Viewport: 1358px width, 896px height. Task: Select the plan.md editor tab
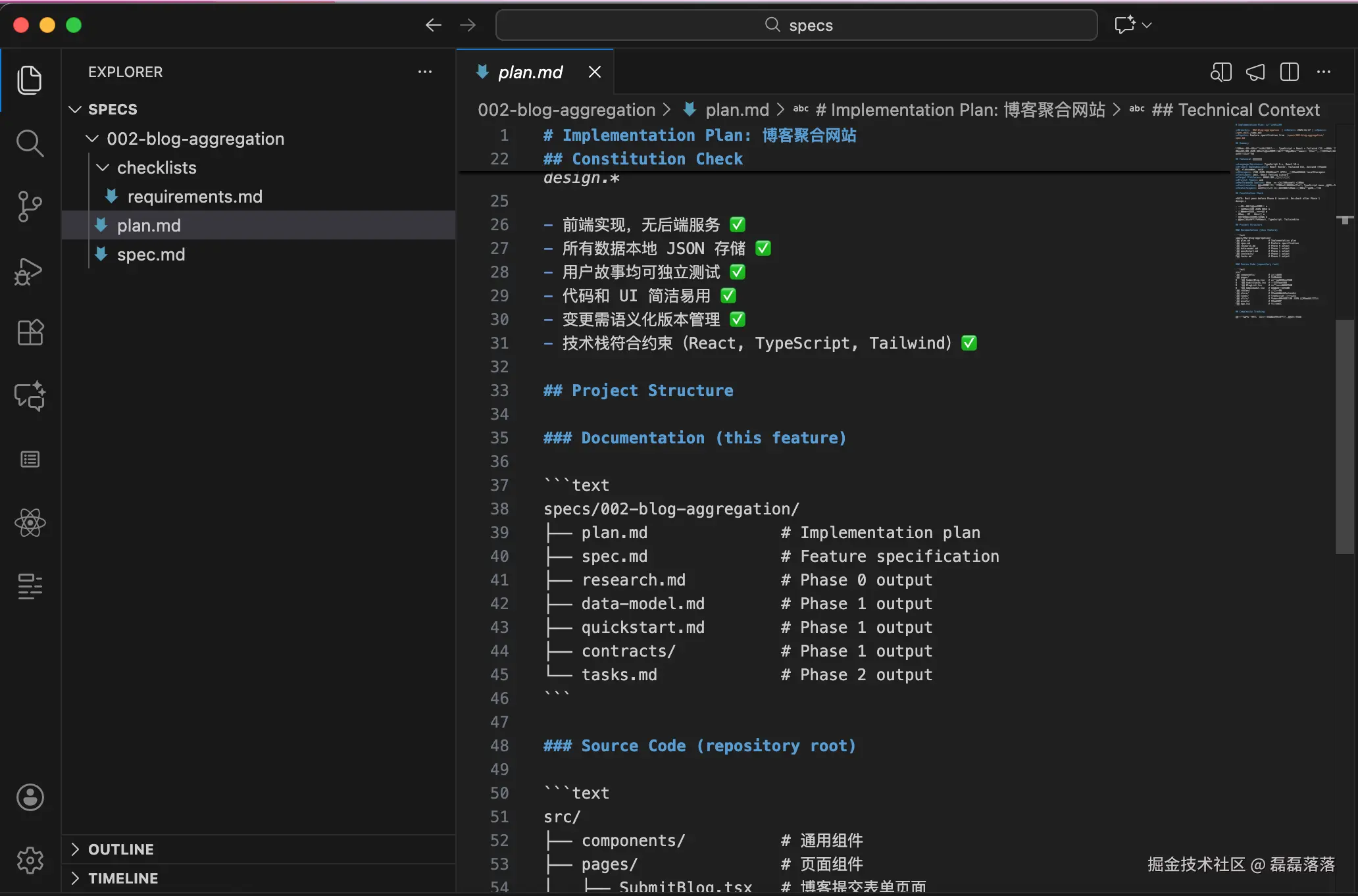click(530, 72)
